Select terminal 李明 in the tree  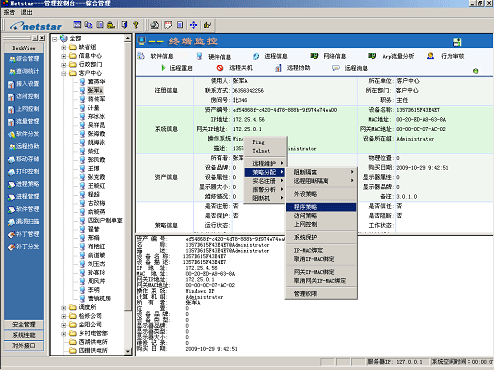93,290
